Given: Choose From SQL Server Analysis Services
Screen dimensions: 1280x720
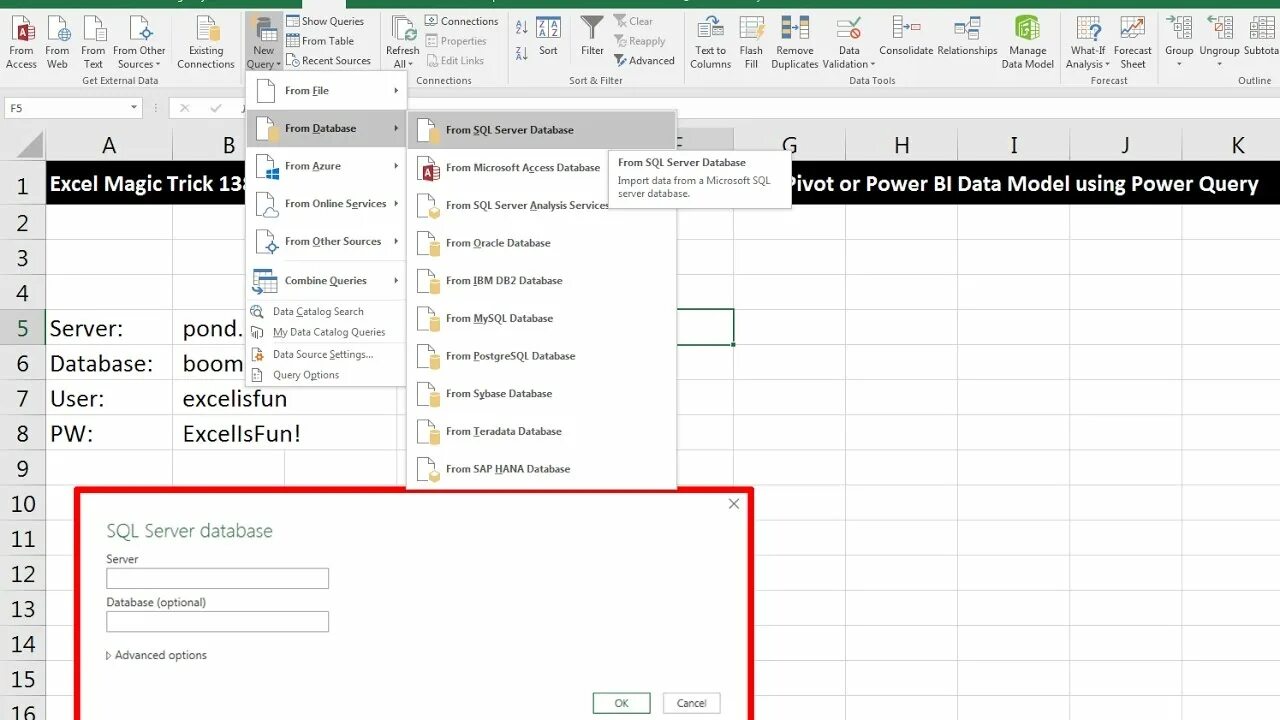Looking at the screenshot, I should [510, 205].
